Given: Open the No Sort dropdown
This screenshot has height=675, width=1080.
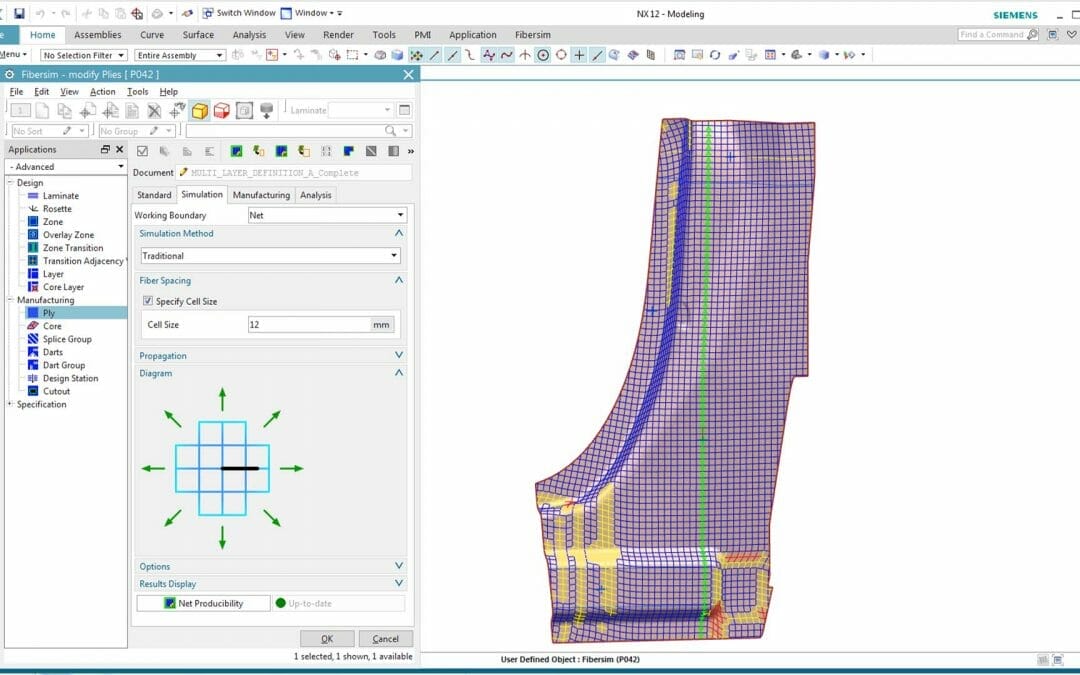Looking at the screenshot, I should click(50, 131).
